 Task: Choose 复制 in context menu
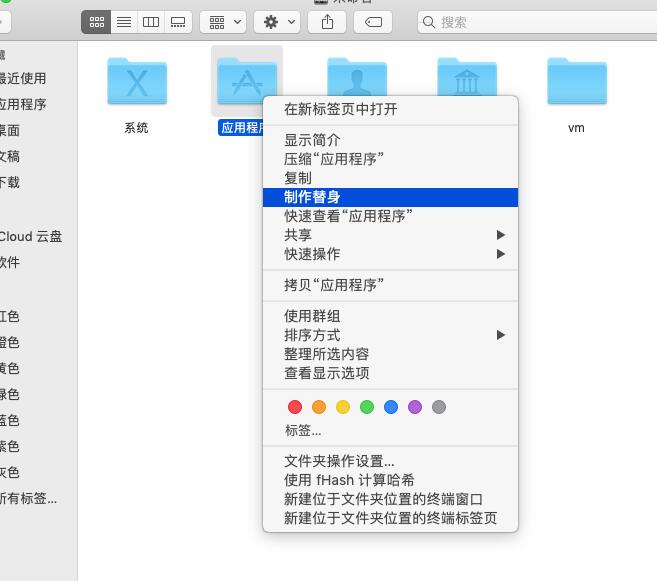tap(391, 178)
